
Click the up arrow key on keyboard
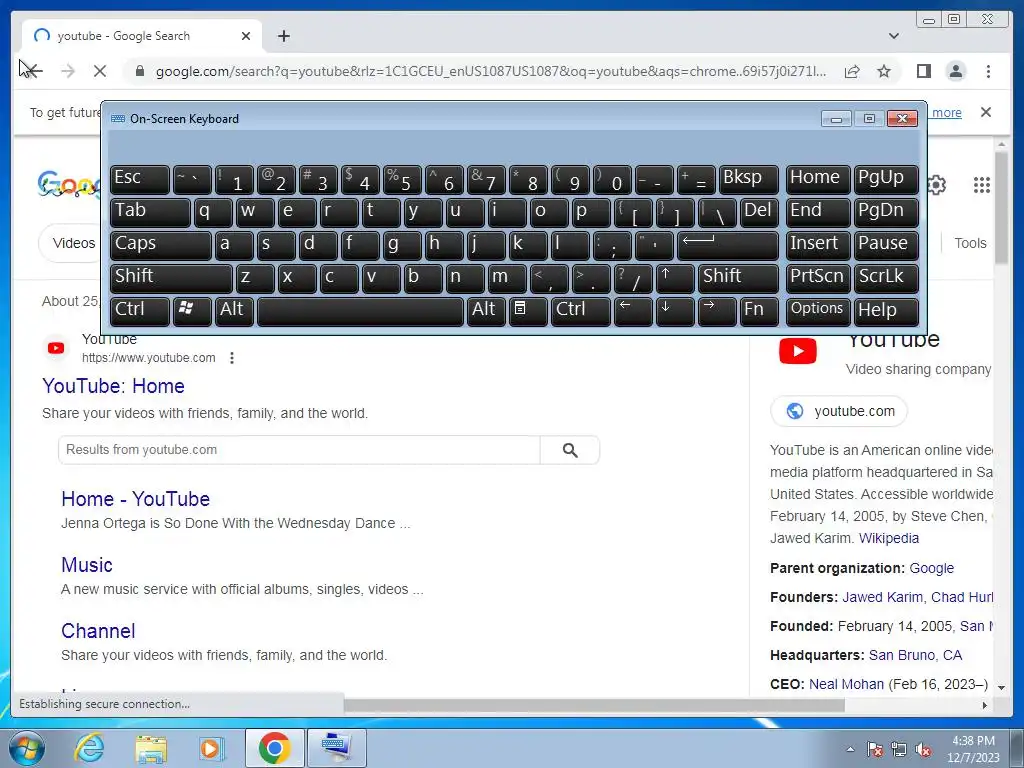[675, 278]
